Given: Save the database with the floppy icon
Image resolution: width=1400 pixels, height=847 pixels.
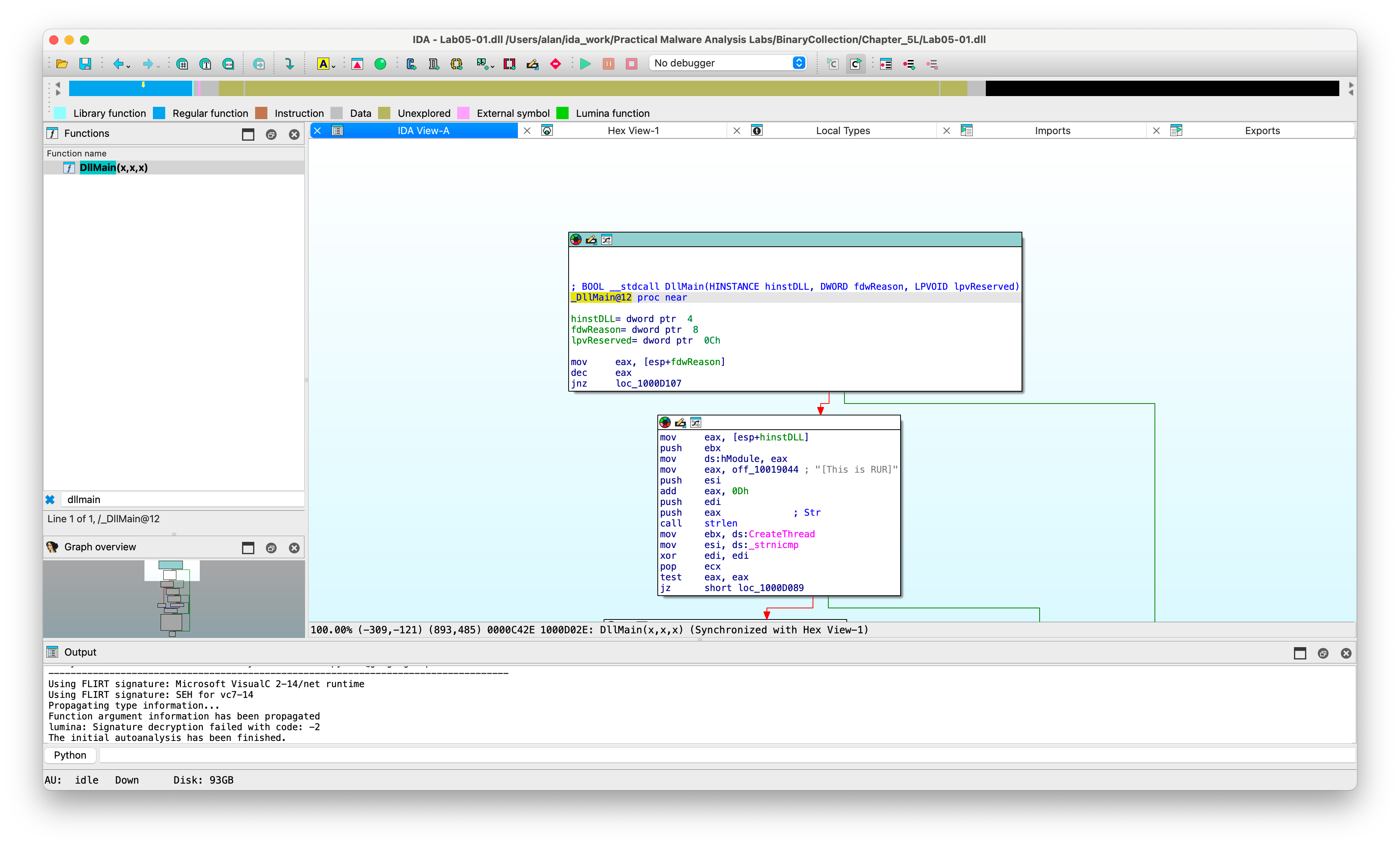Looking at the screenshot, I should point(85,64).
